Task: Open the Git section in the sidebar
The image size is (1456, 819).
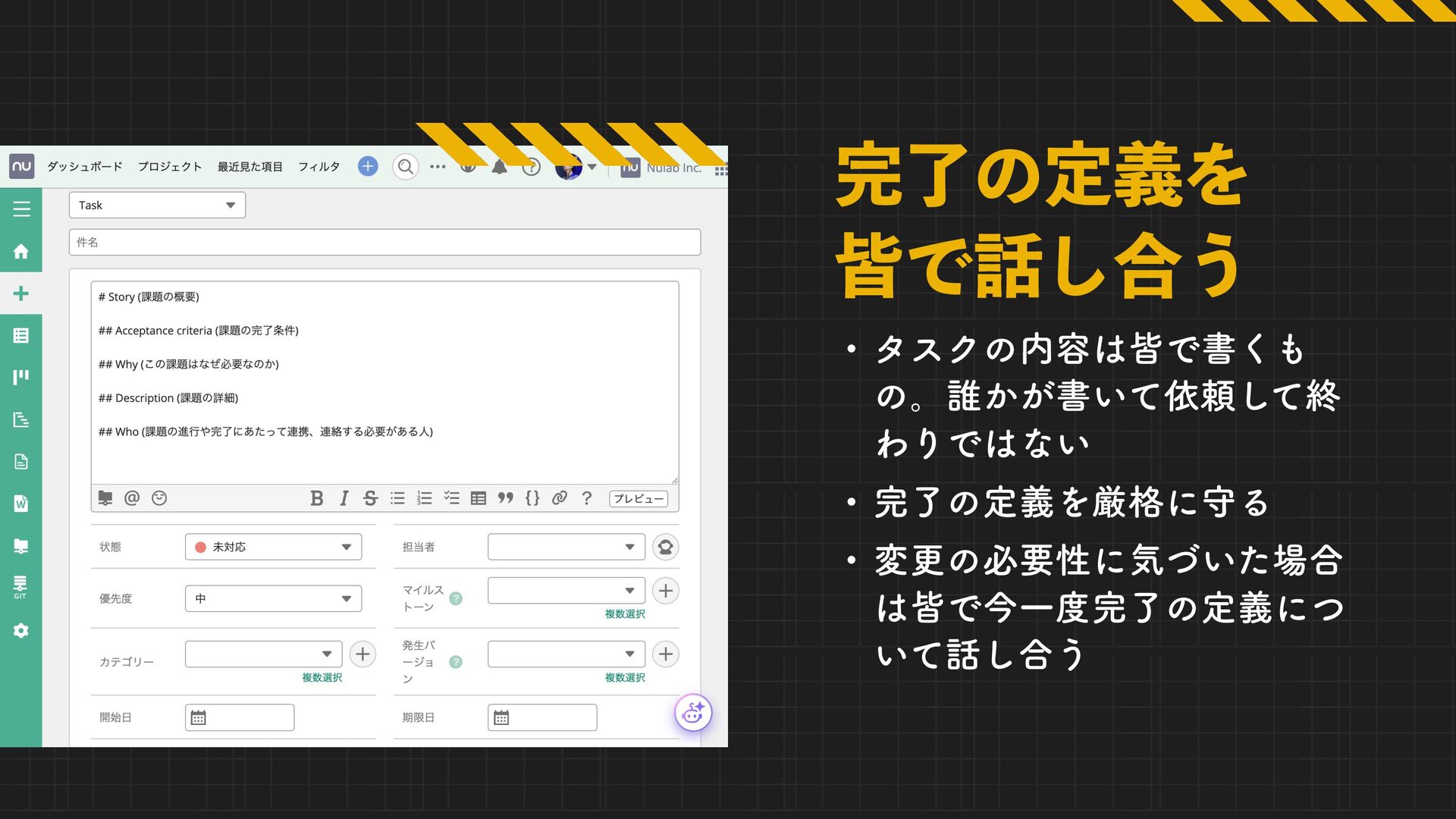Action: click(x=20, y=587)
